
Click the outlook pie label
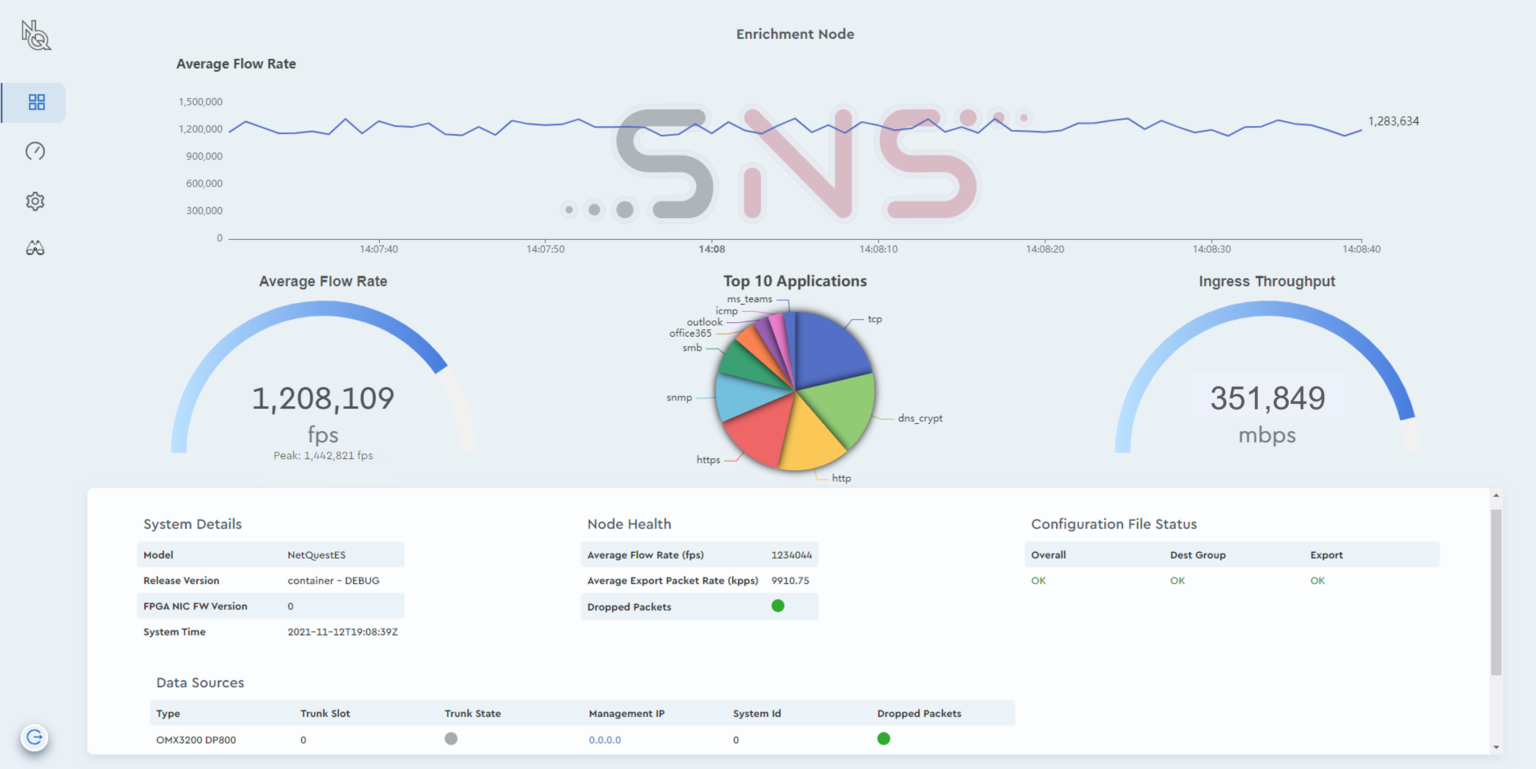(704, 322)
